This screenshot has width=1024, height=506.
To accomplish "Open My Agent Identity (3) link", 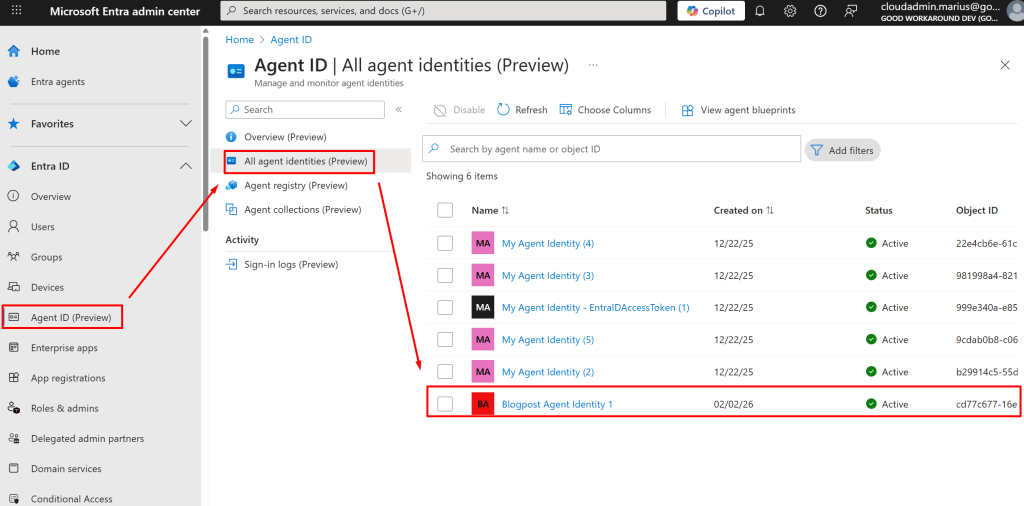I will tap(547, 276).
